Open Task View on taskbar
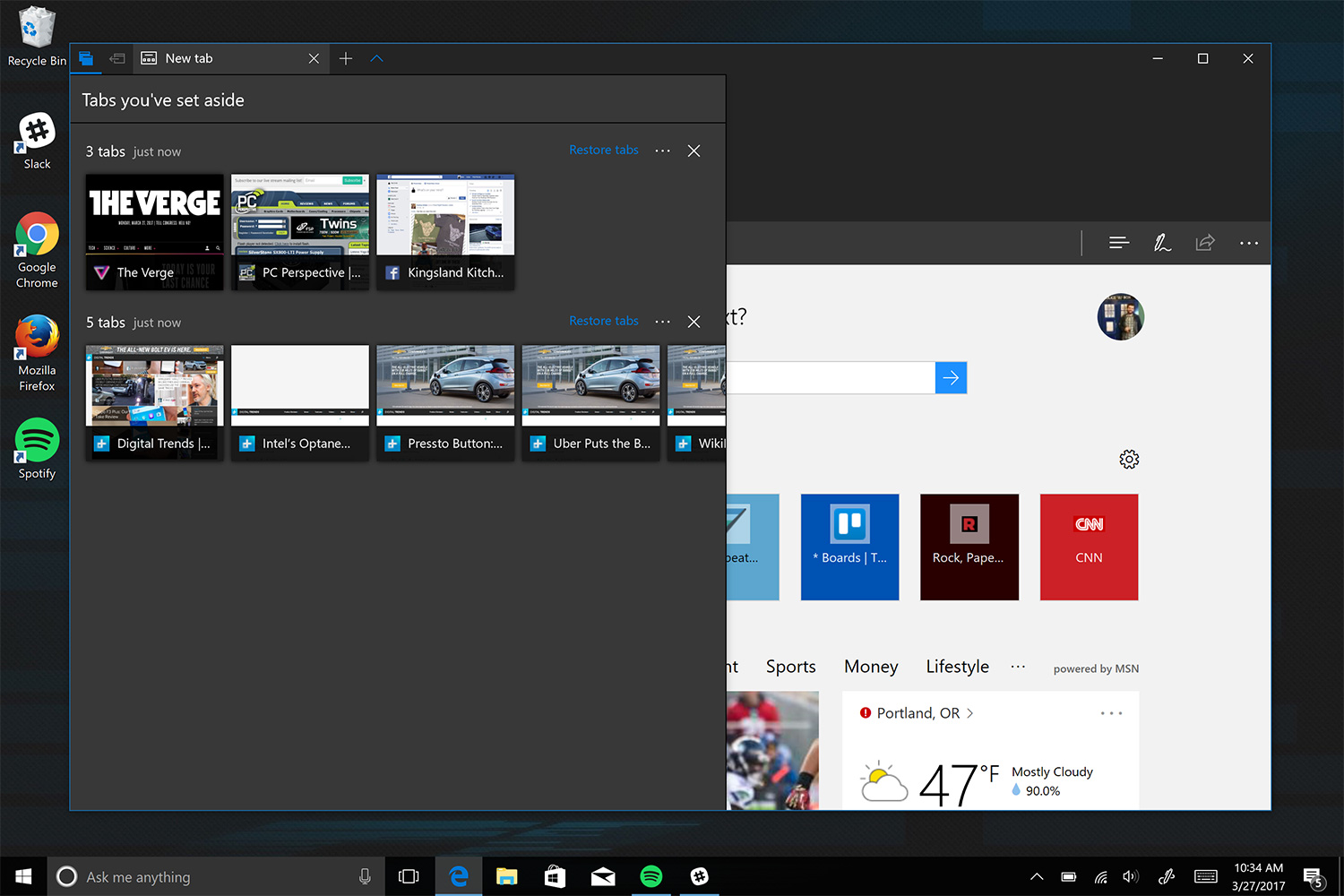The image size is (1344, 896). point(409,876)
